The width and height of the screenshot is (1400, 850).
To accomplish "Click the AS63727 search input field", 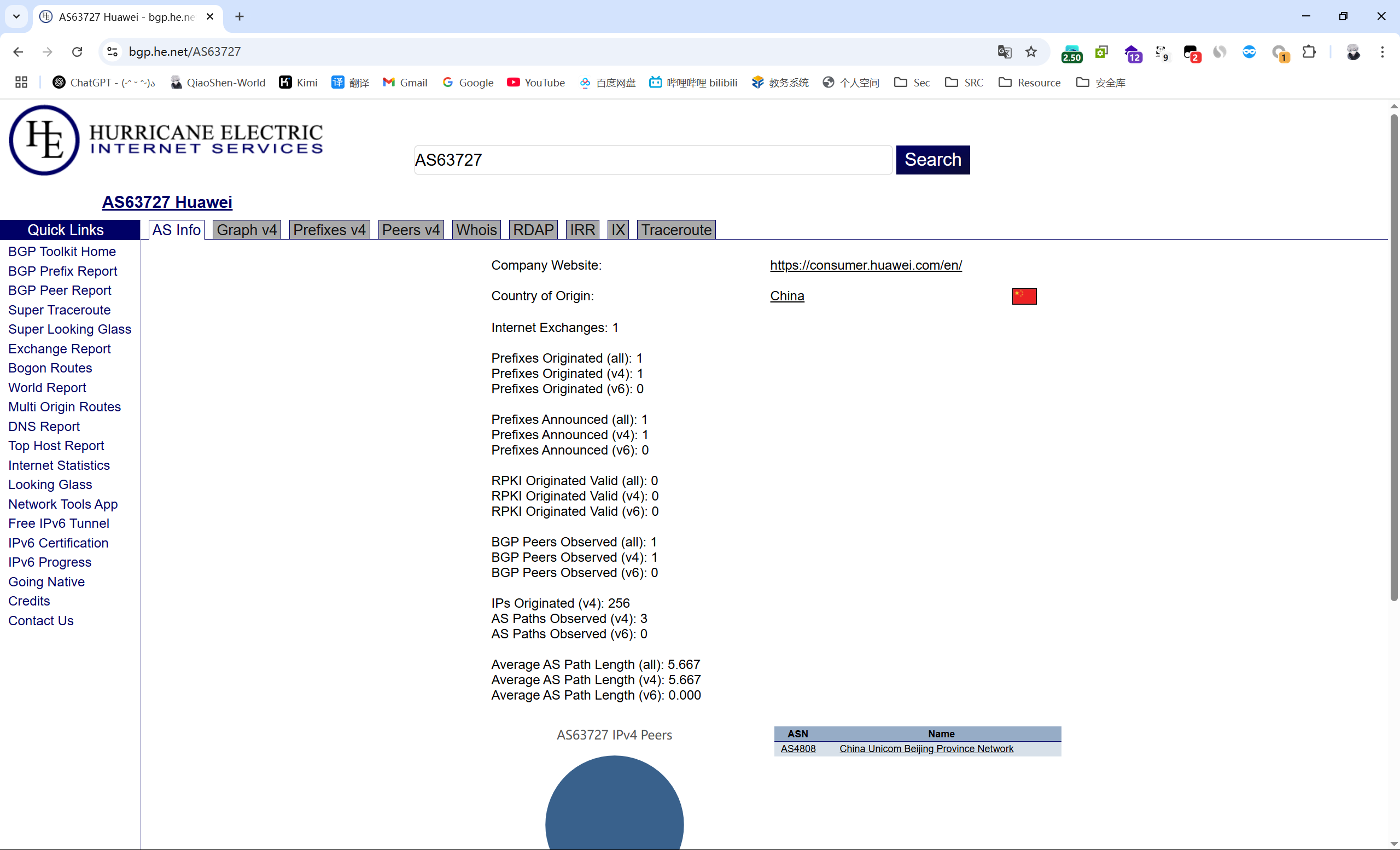I will [652, 160].
